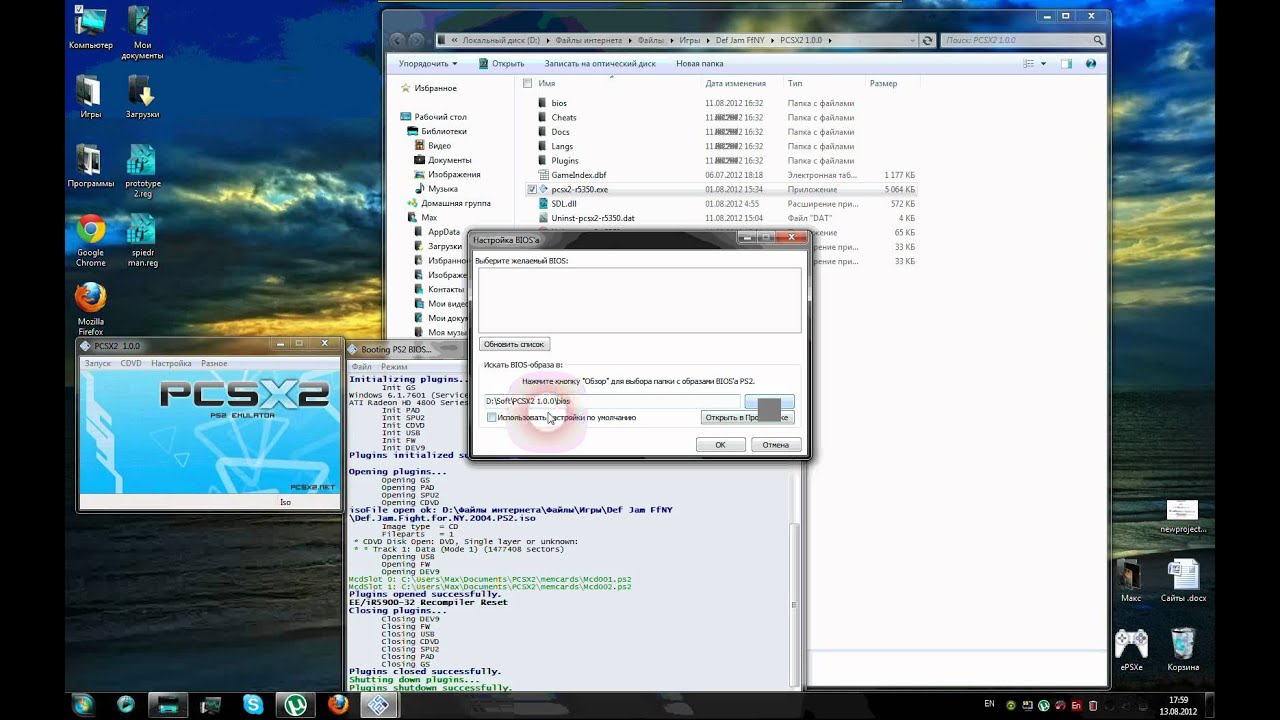The width and height of the screenshot is (1280, 720).
Task: Click Обновить список in BIOS dialog
Action: pos(514,344)
